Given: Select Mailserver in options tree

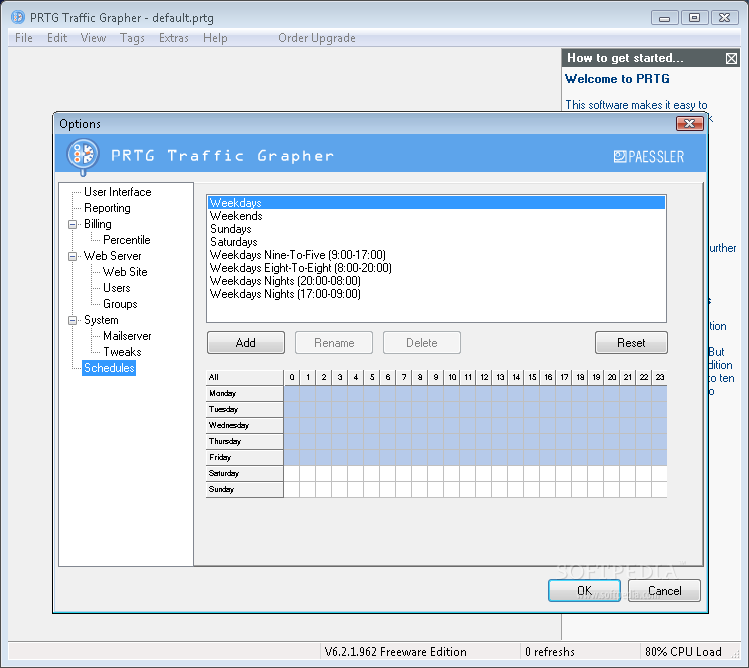Looking at the screenshot, I should coord(127,336).
